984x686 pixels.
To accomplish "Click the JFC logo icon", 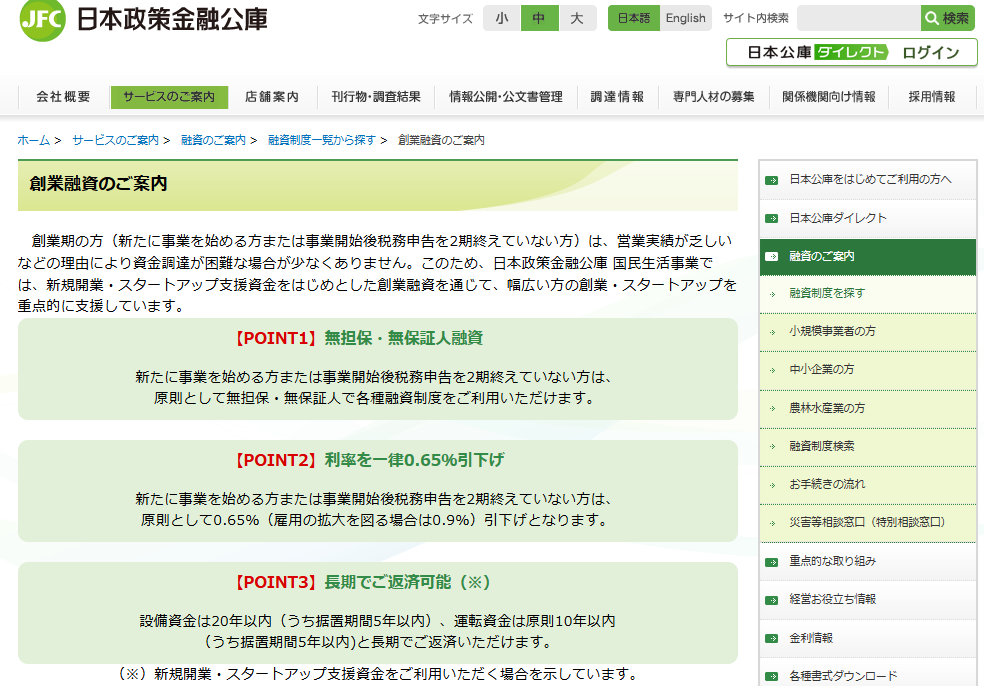I will point(42,20).
